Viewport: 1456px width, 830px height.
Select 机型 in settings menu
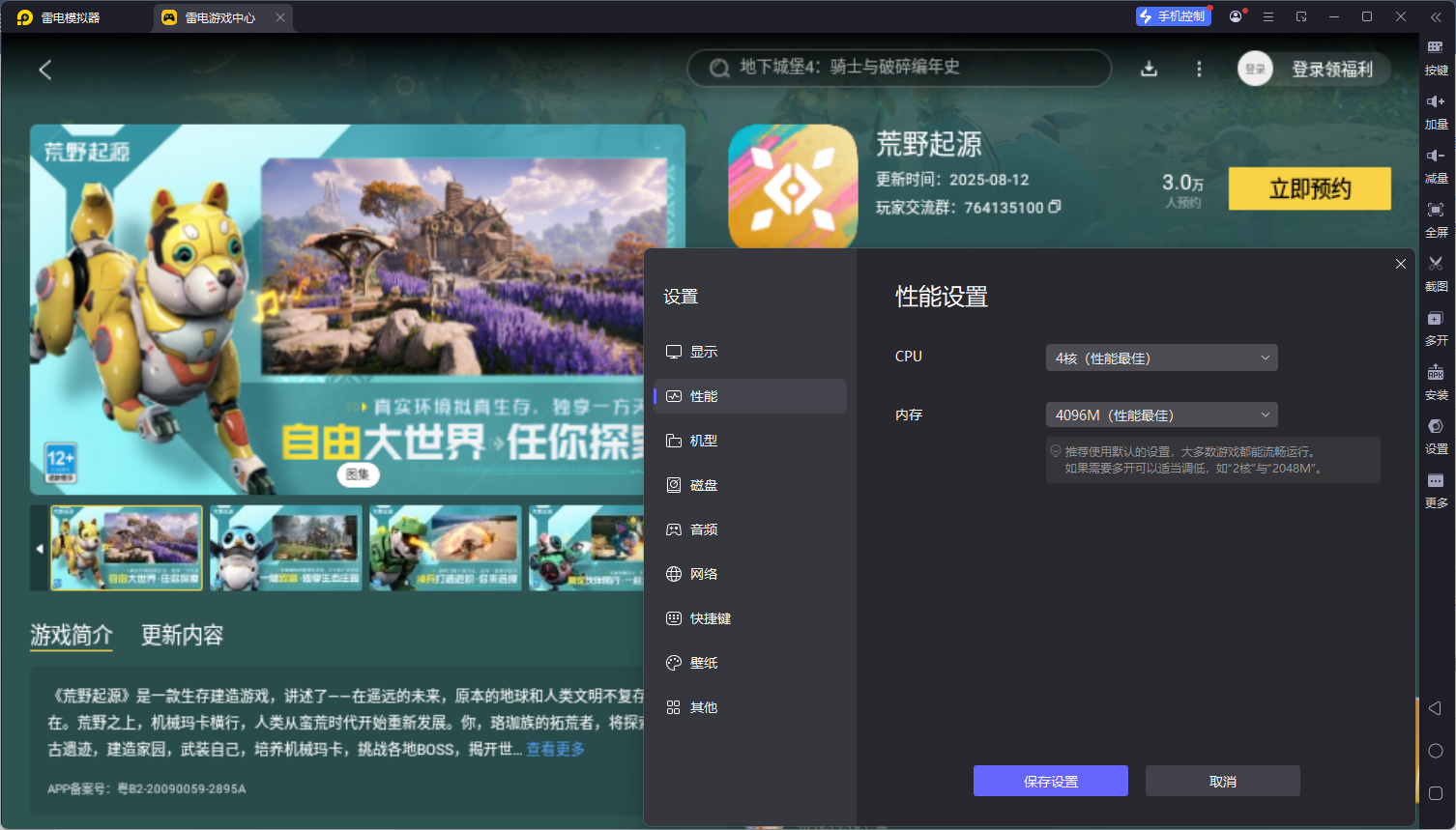click(x=750, y=441)
